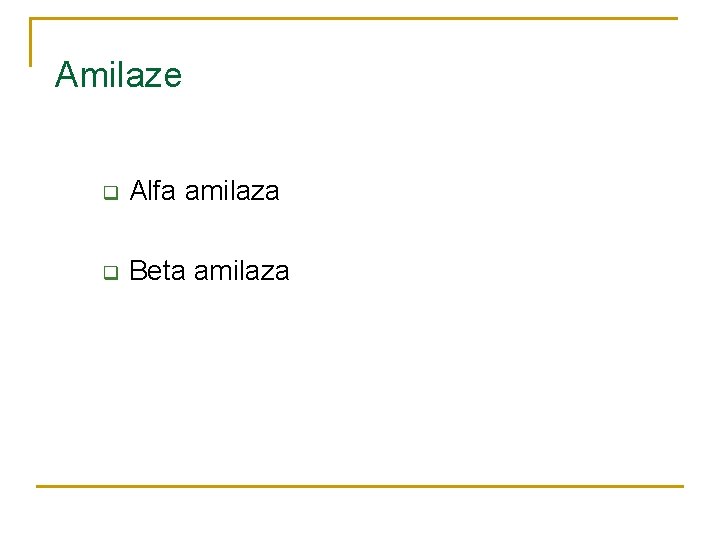Click the letter "f" in "Alfa"
The image size is (720, 540).
[159, 190]
